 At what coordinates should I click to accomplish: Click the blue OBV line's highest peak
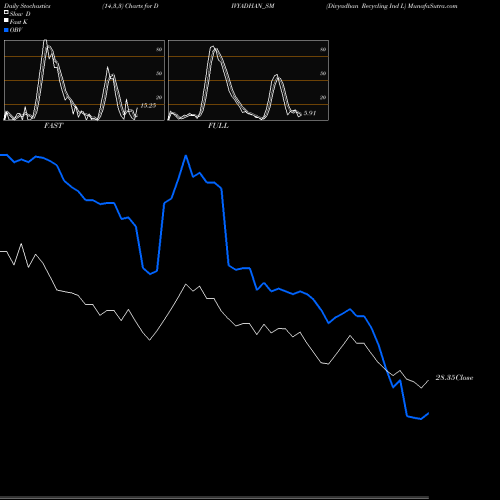click(186, 156)
